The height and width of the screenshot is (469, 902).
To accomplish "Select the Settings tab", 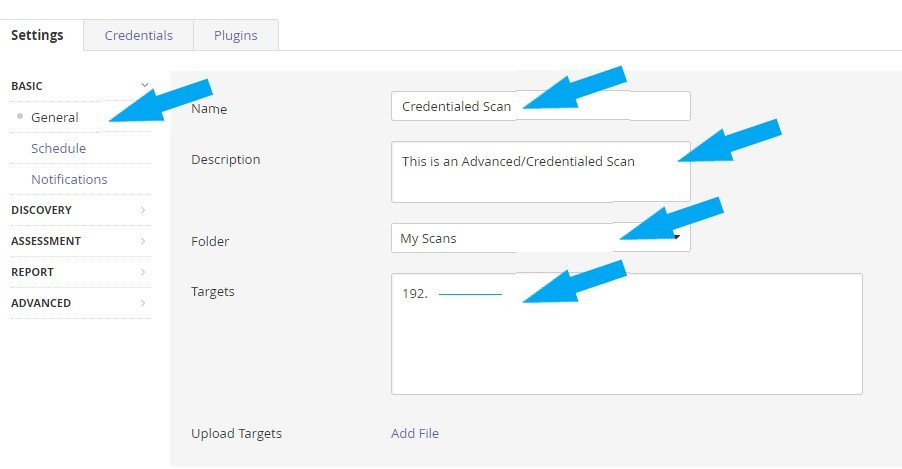I will click(x=37, y=35).
